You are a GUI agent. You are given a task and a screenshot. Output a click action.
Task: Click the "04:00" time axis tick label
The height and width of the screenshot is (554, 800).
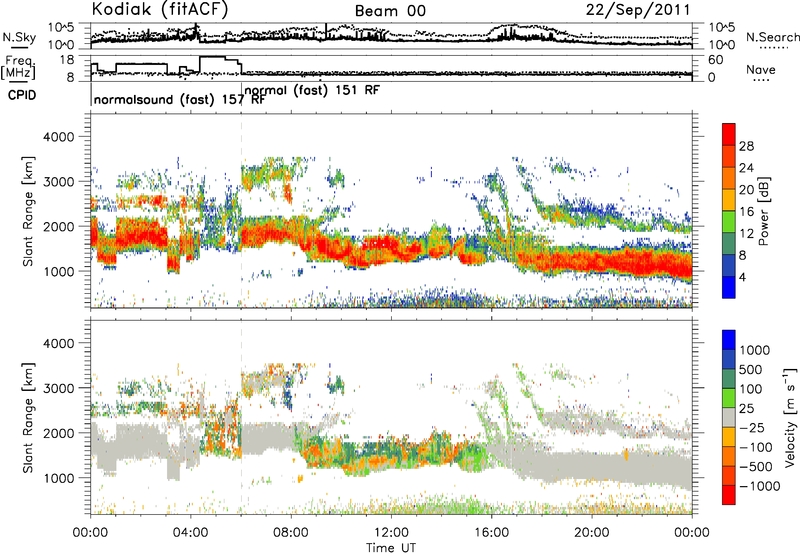[x=191, y=533]
